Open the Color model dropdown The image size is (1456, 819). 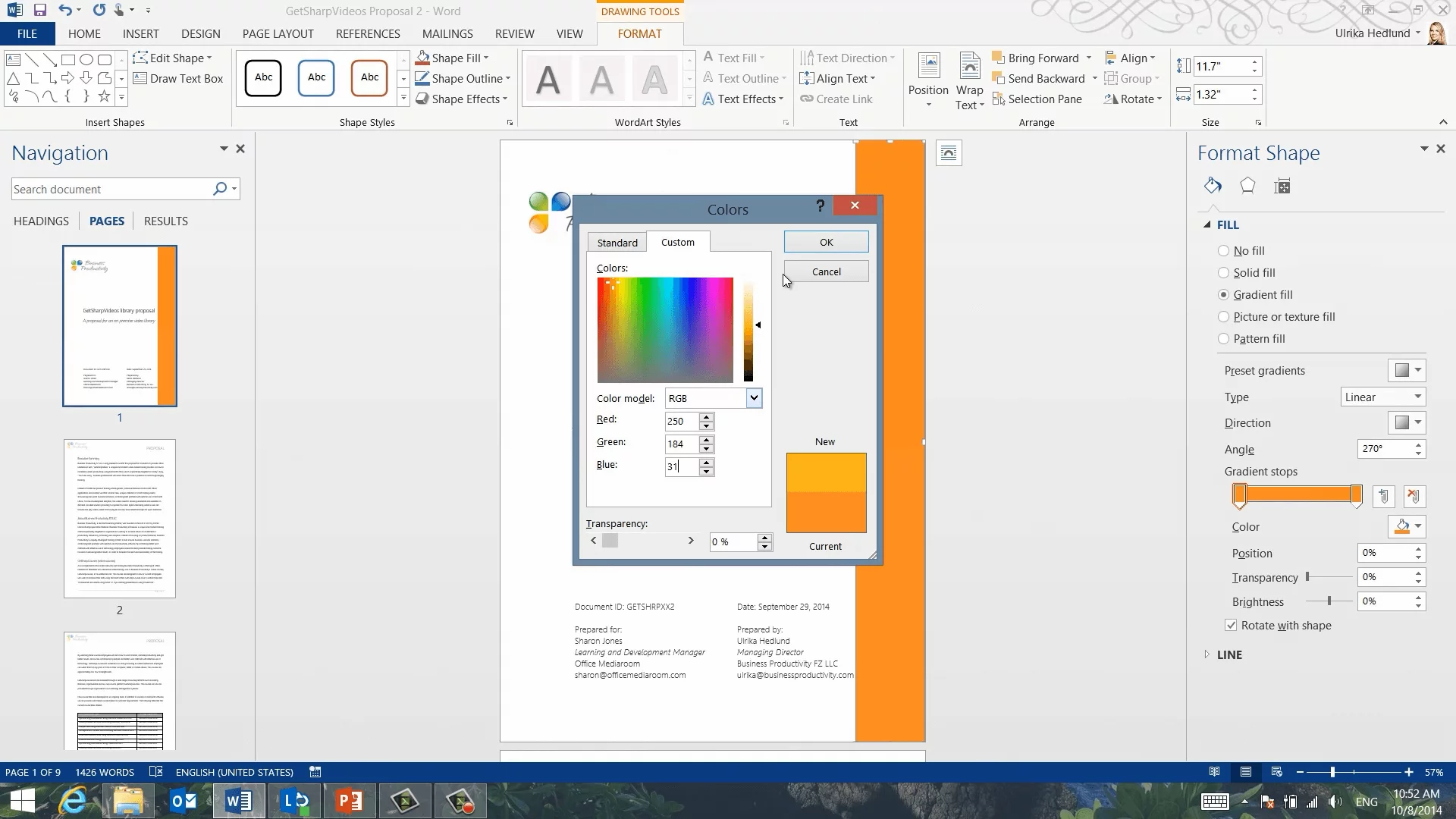click(x=753, y=398)
